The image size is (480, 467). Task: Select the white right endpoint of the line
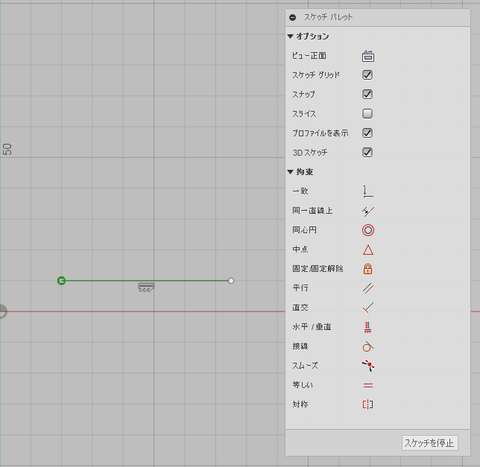[x=231, y=281]
